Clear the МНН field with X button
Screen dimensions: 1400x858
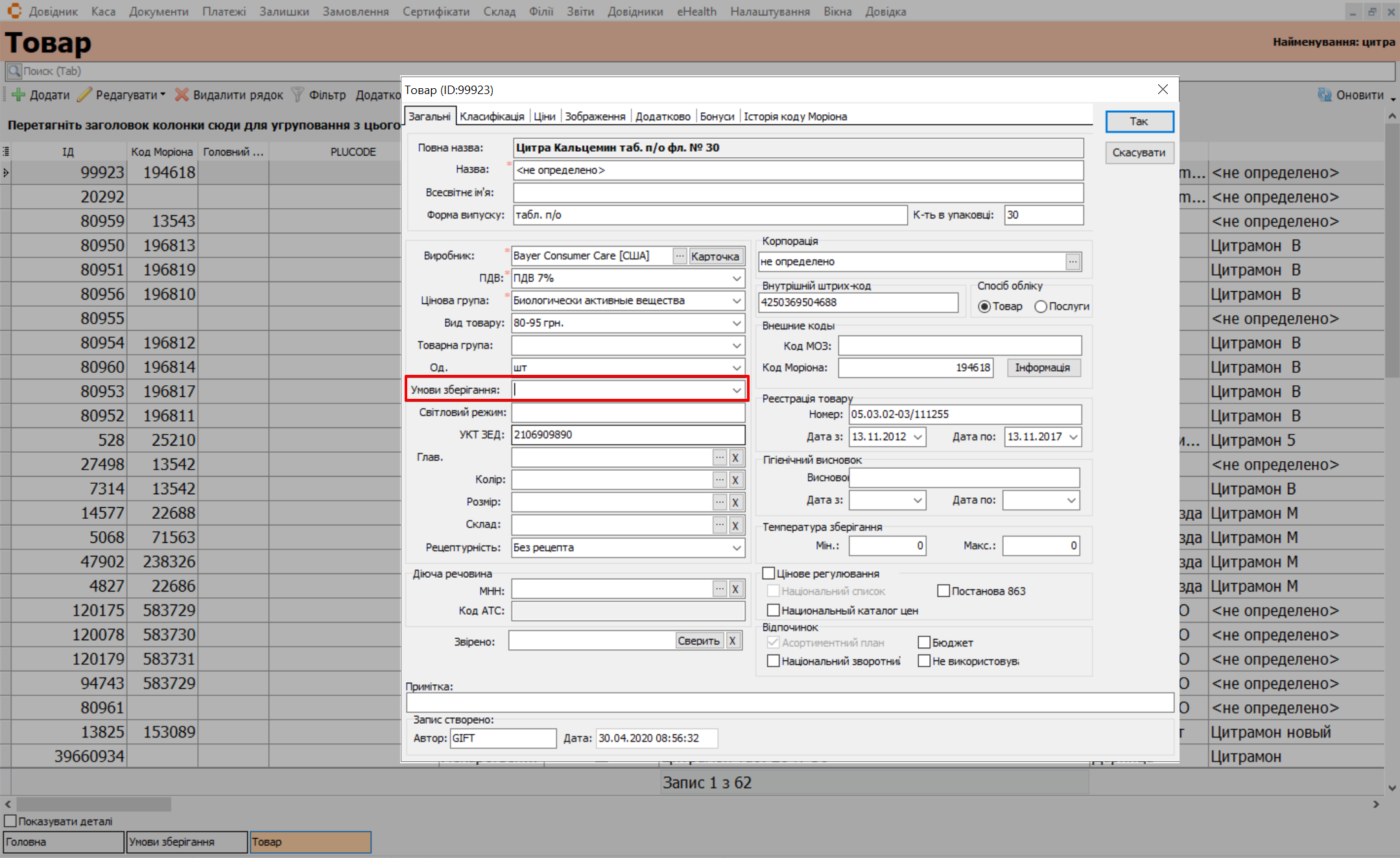pyautogui.click(x=735, y=589)
